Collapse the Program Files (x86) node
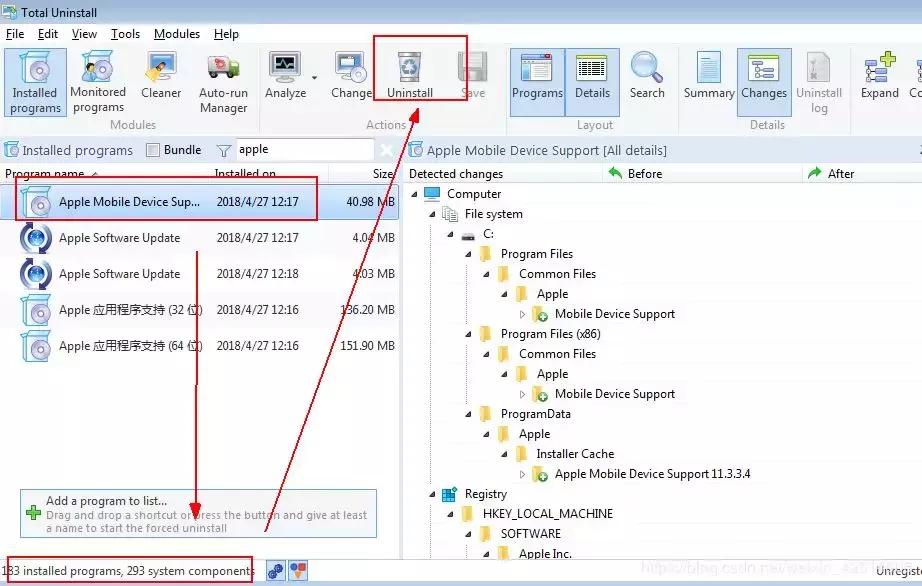Screen dimensions: 922x586 point(469,334)
